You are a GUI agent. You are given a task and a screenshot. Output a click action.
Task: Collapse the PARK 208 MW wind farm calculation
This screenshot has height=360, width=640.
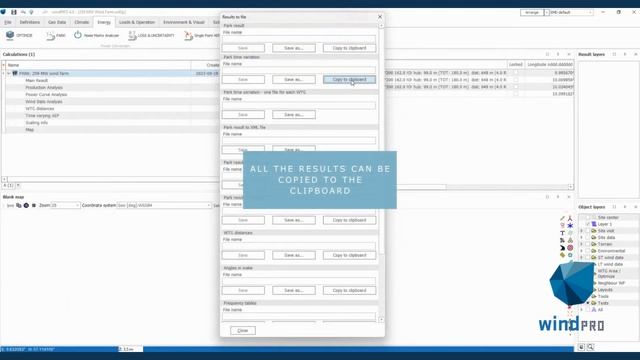point(9,73)
